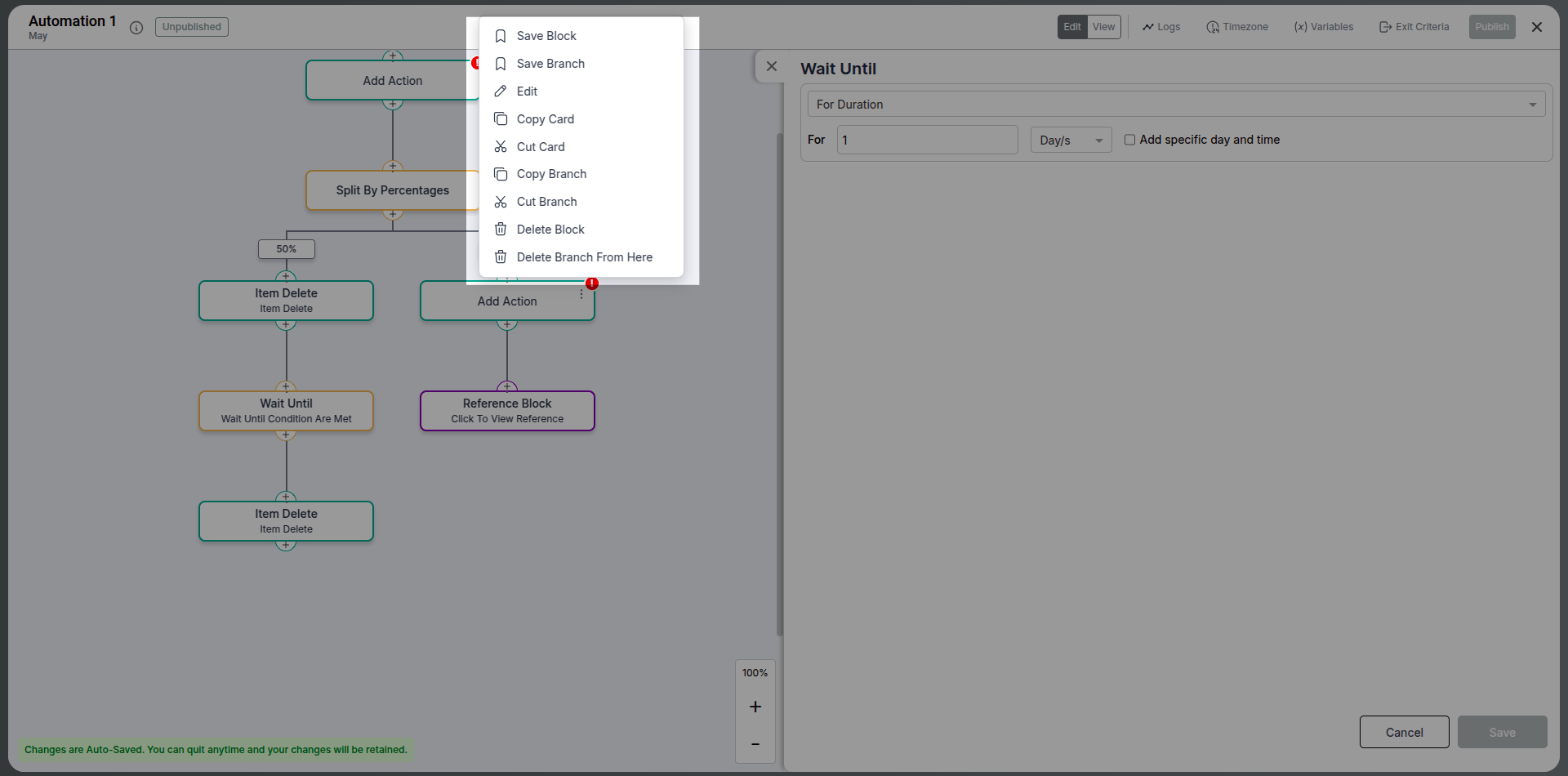This screenshot has width=1568, height=776.
Task: Click the 50% branch label
Action: click(287, 249)
